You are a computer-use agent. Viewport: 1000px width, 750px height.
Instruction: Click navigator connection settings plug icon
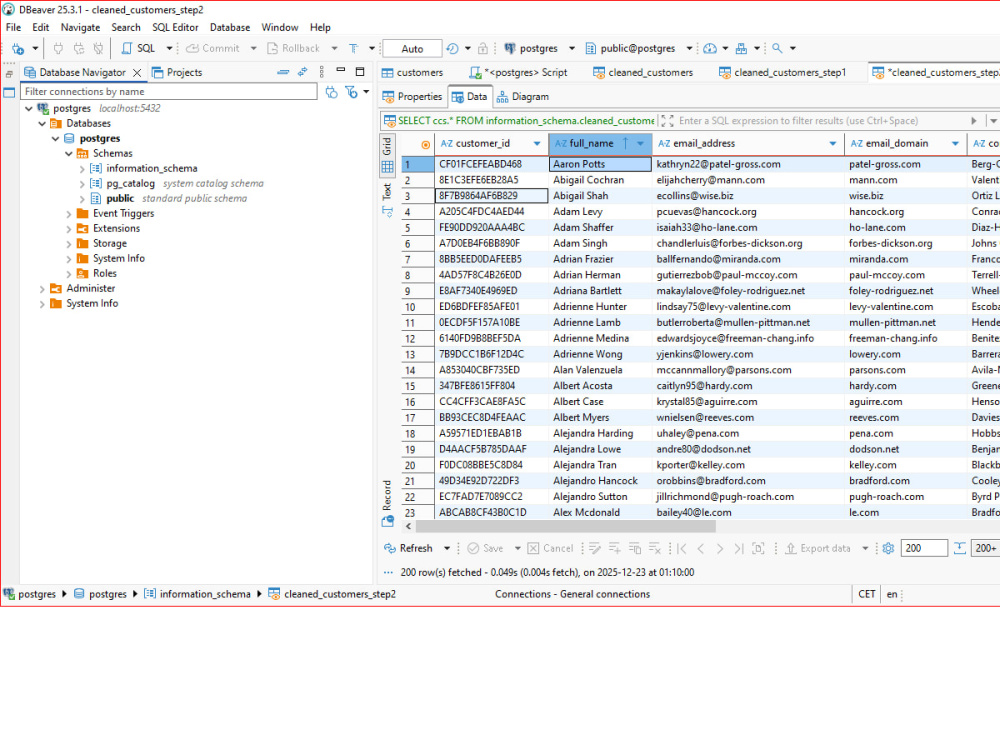pyautogui.click(x=331, y=92)
